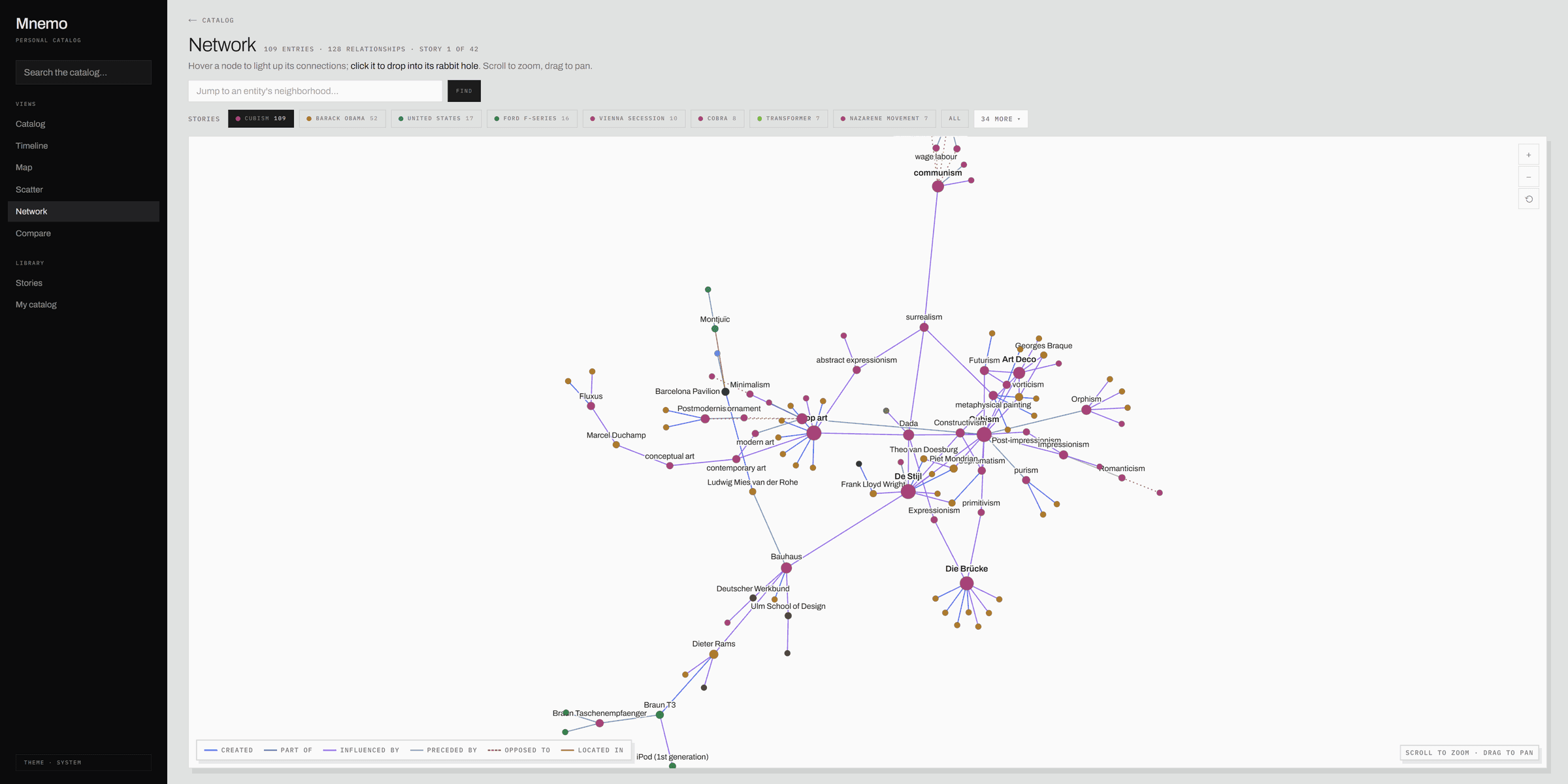Filter by Barack Obama story chip
The height and width of the screenshot is (784, 1568).
[342, 119]
